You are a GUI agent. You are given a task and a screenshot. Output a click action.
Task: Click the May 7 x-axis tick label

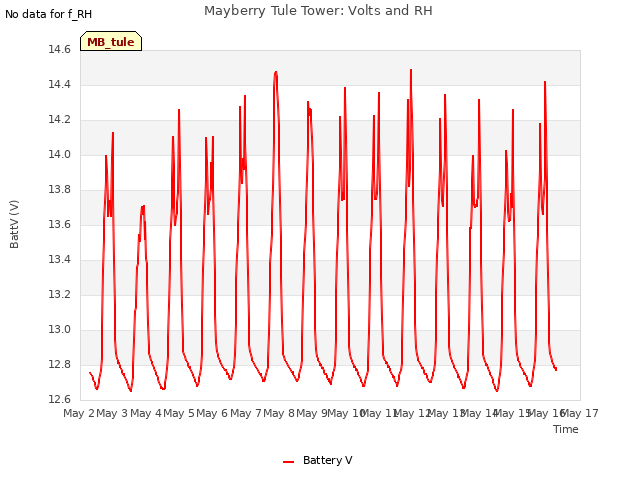click(246, 413)
